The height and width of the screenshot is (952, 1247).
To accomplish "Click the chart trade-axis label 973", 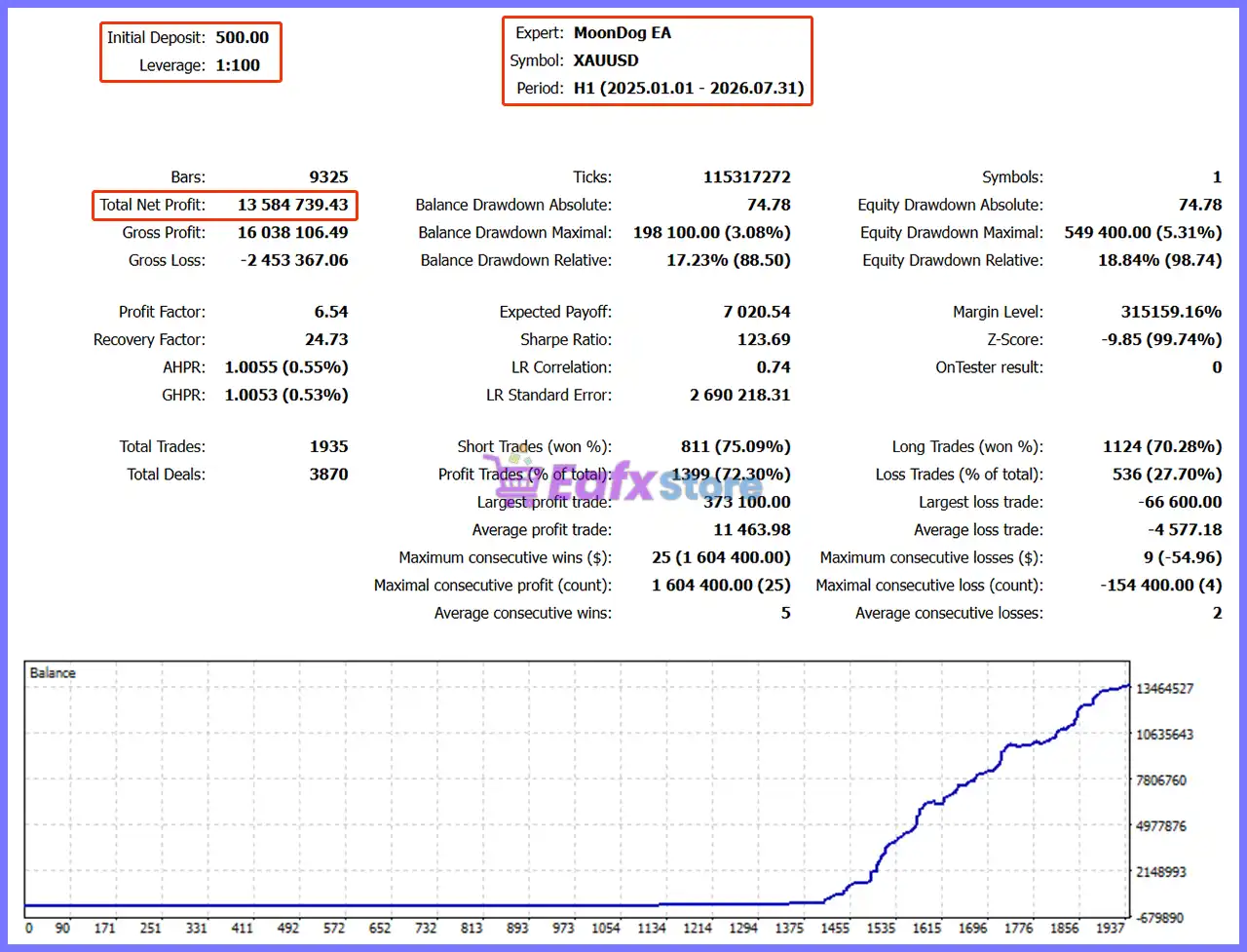I will (563, 929).
